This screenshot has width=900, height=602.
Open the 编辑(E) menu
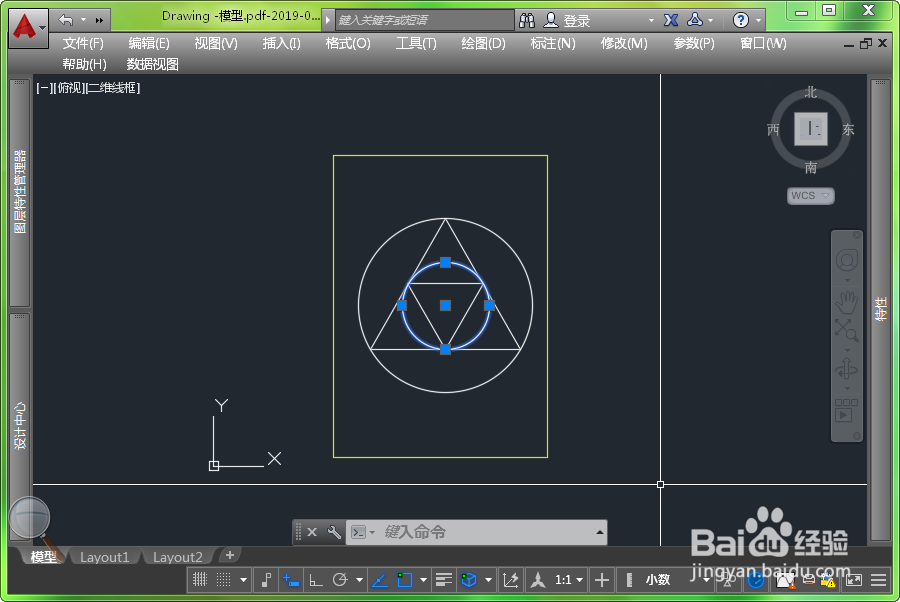pyautogui.click(x=149, y=44)
